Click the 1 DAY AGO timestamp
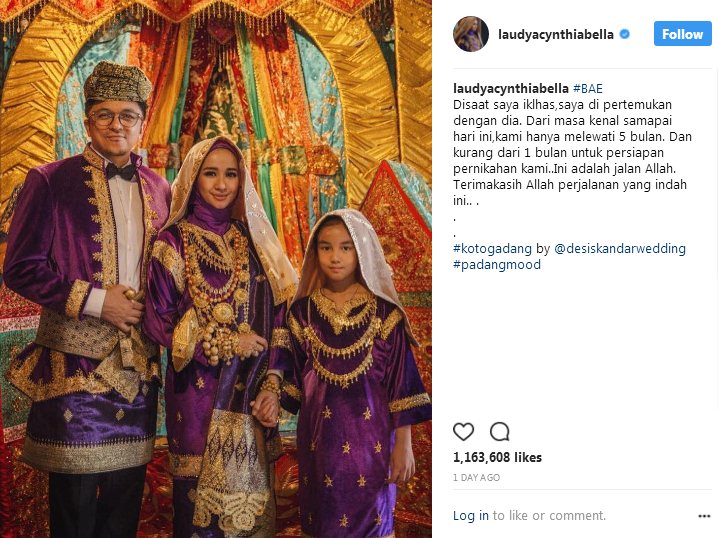718x538 pixels. (476, 478)
